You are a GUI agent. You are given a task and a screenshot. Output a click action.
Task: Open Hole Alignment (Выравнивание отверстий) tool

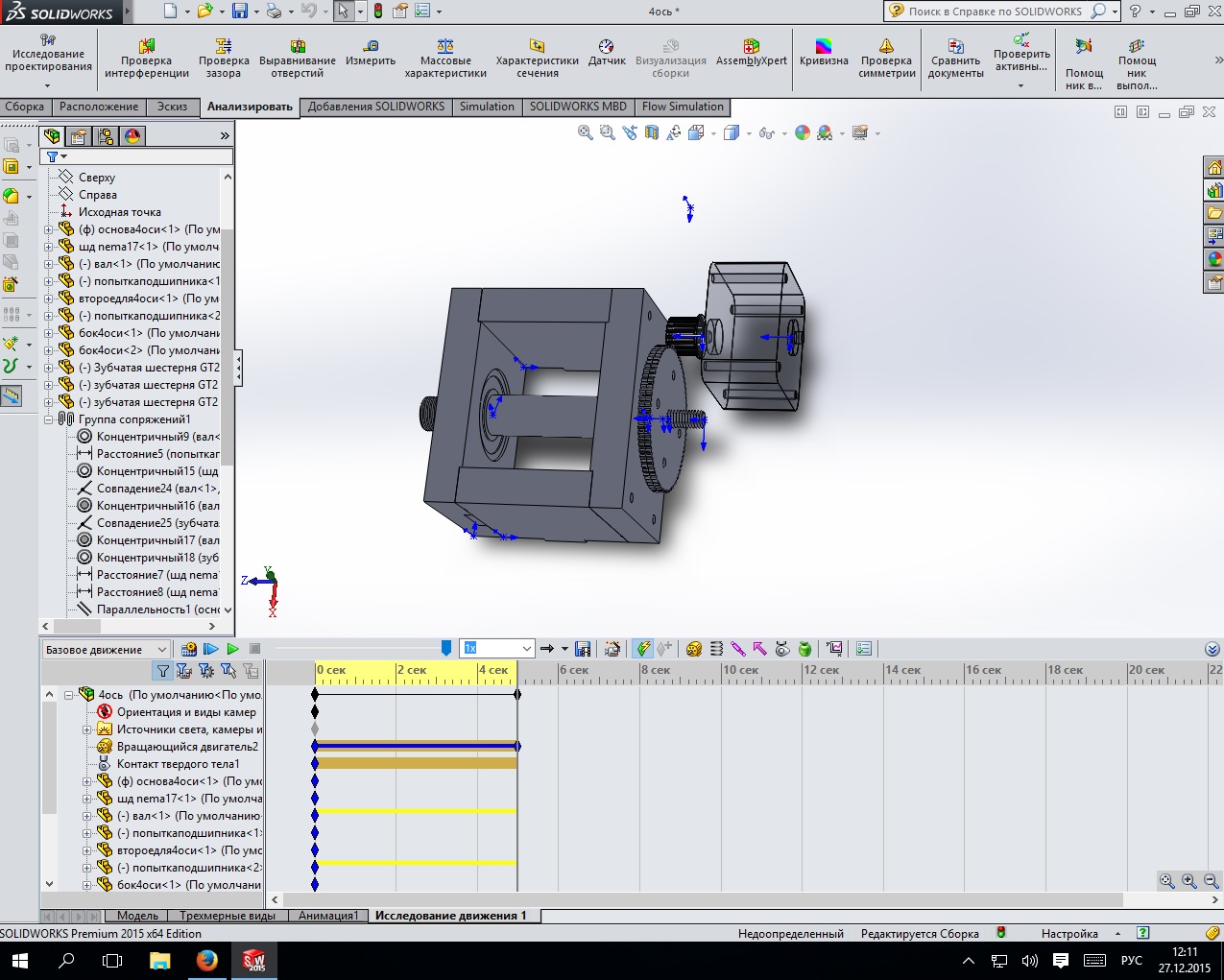click(298, 59)
